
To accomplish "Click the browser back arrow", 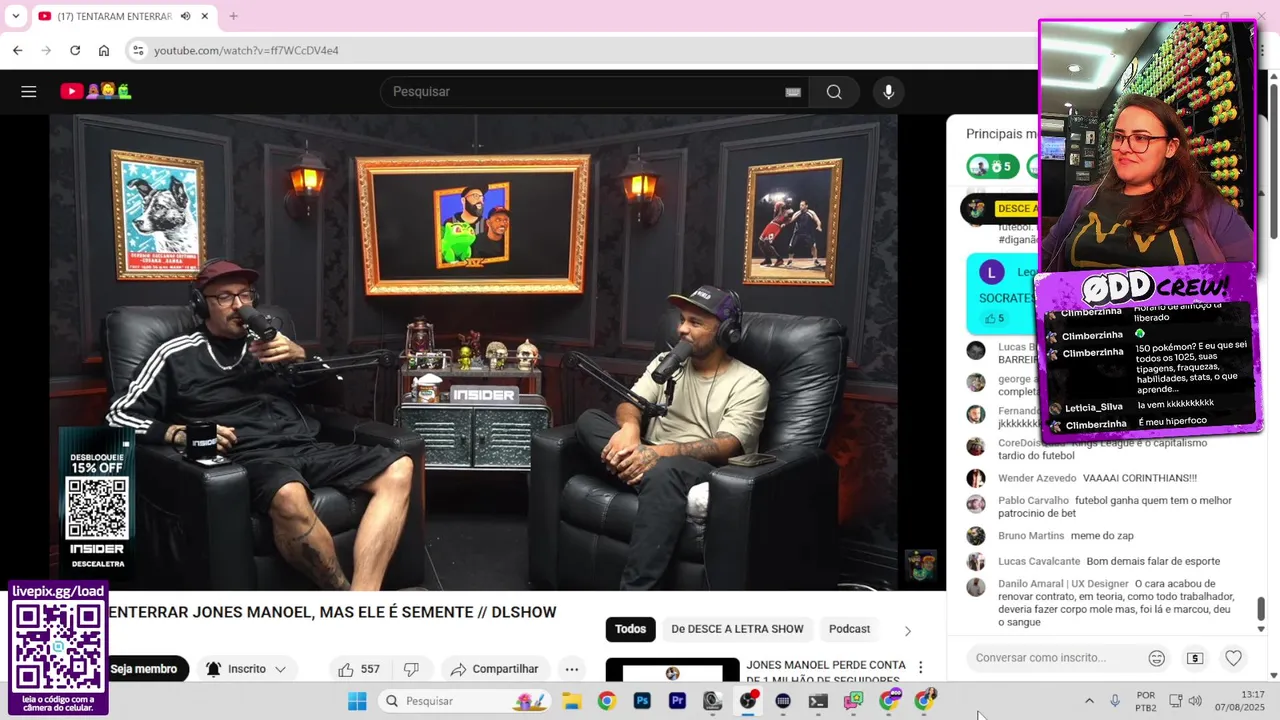I will 18,50.
